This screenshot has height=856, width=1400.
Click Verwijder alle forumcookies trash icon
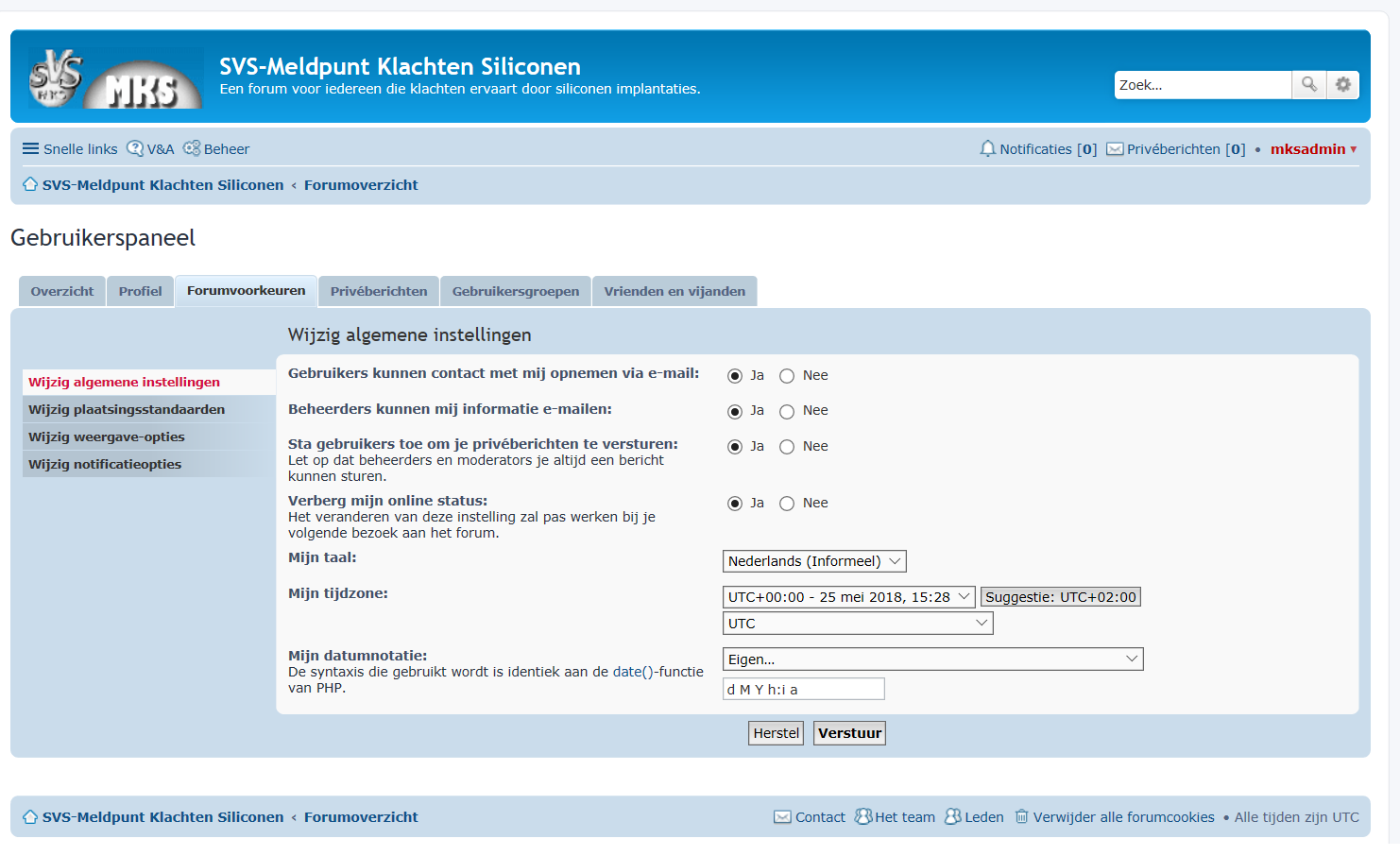tap(1021, 816)
